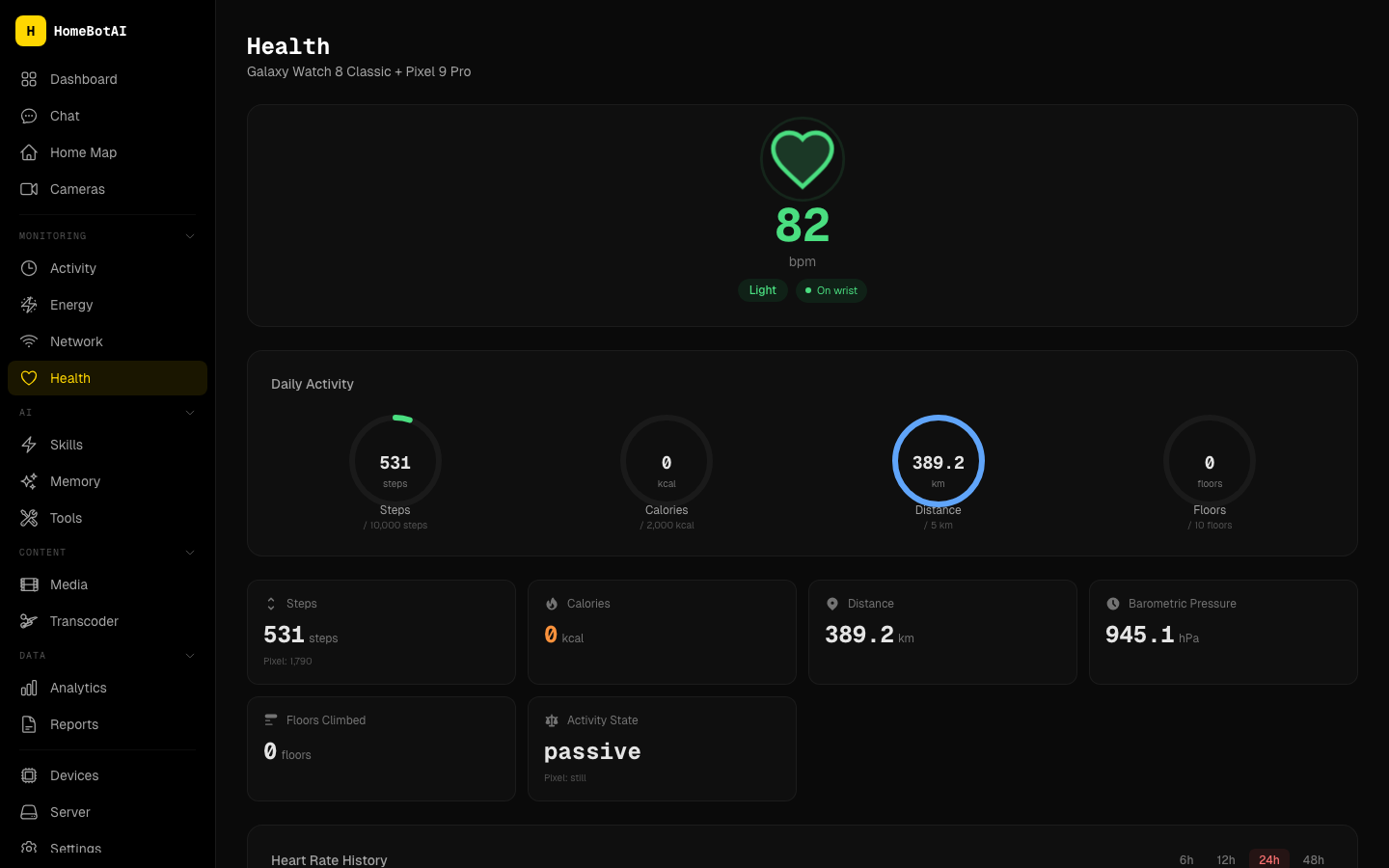The height and width of the screenshot is (868, 1389).
Task: Click the Distance progress ring
Action: point(938,461)
